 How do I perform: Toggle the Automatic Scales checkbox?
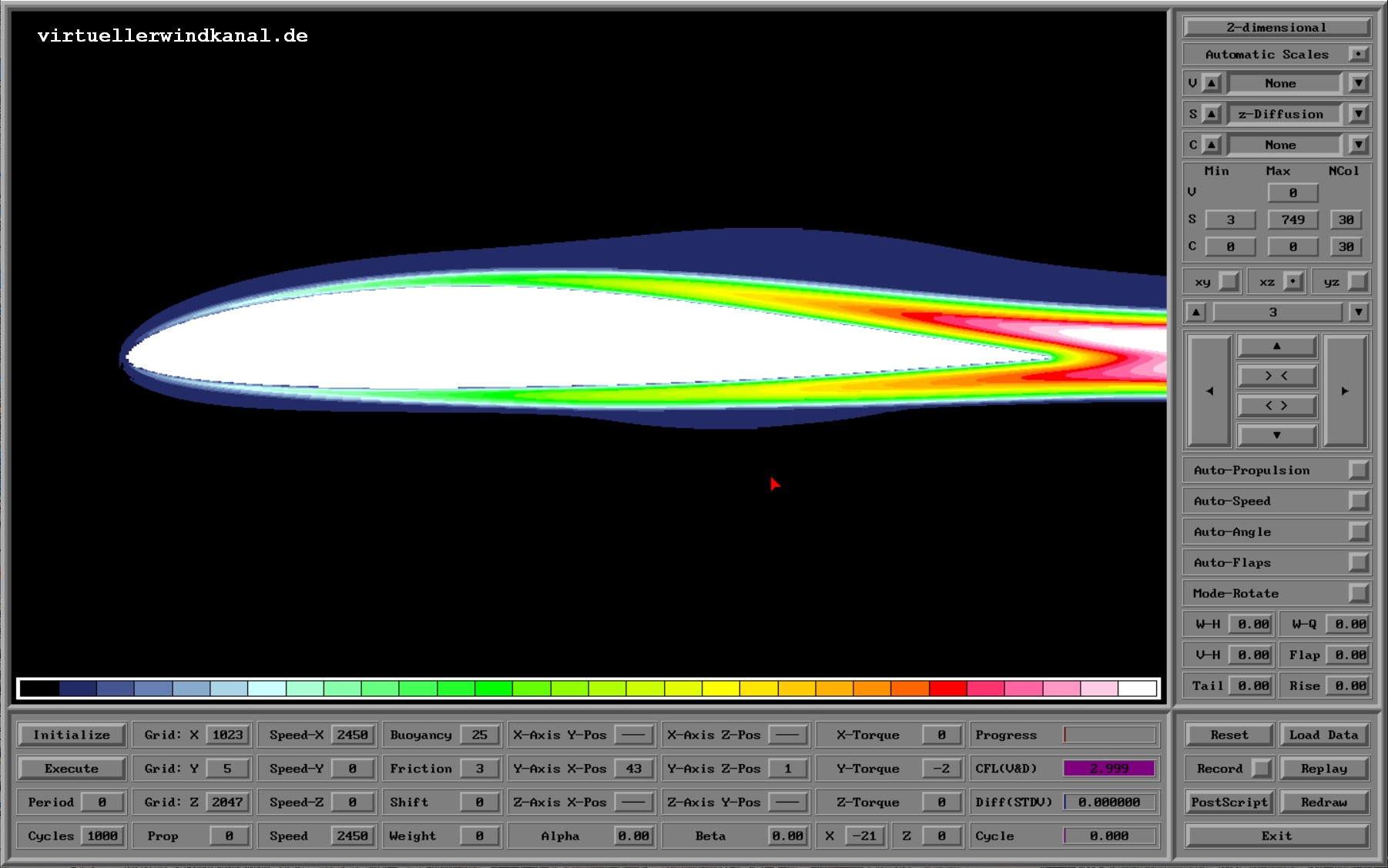point(1359,55)
